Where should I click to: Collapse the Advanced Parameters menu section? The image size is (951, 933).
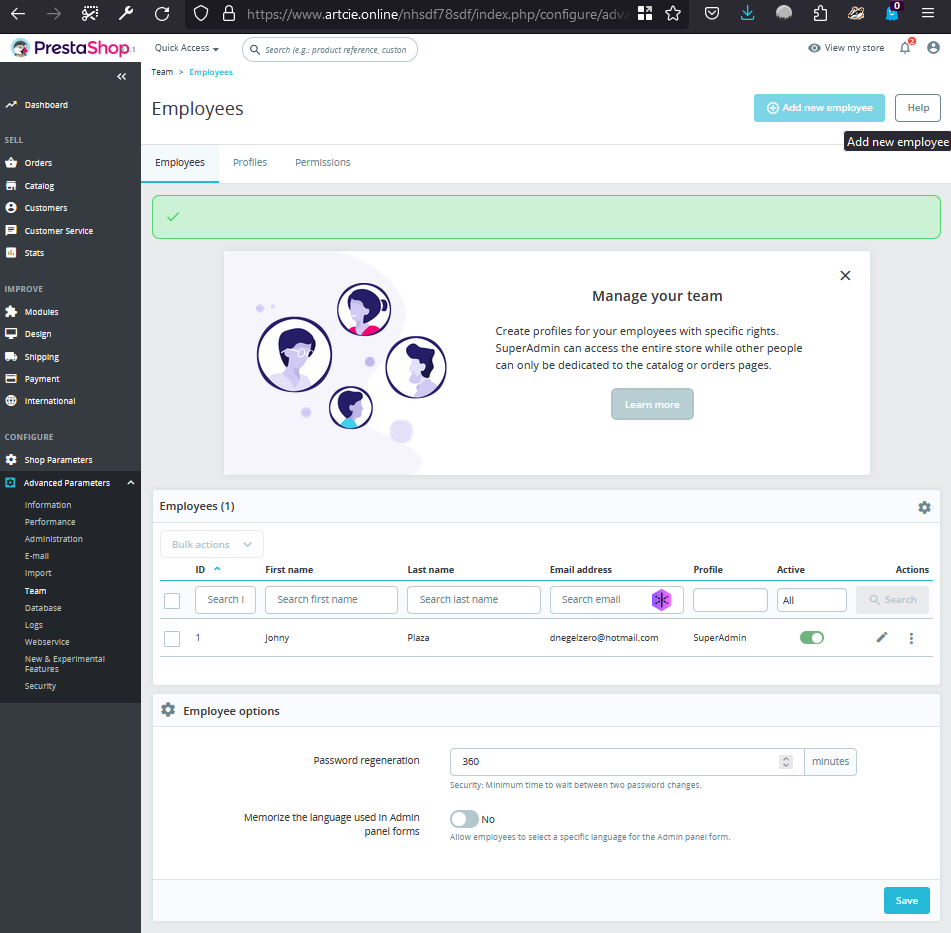[x=131, y=483]
